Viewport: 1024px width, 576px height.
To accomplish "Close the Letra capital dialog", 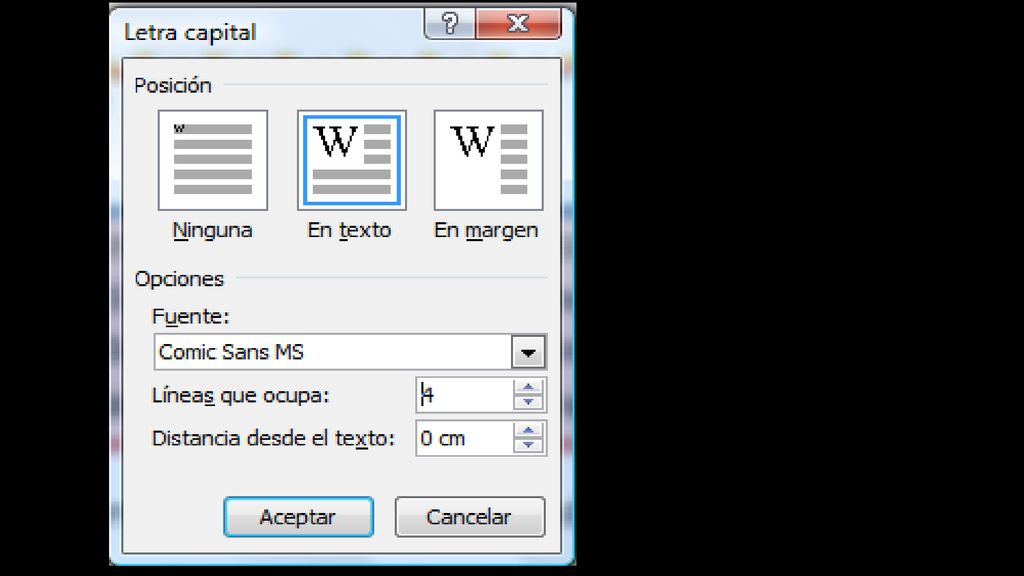I will (x=519, y=24).
